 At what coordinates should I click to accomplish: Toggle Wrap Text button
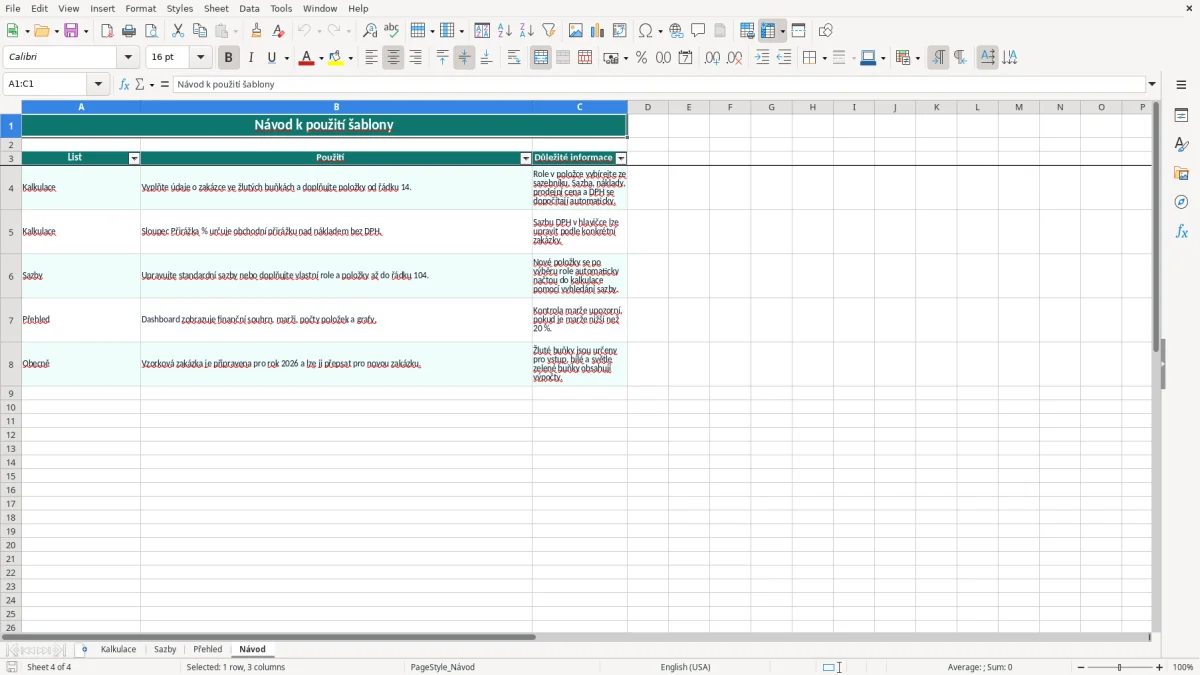pos(514,58)
